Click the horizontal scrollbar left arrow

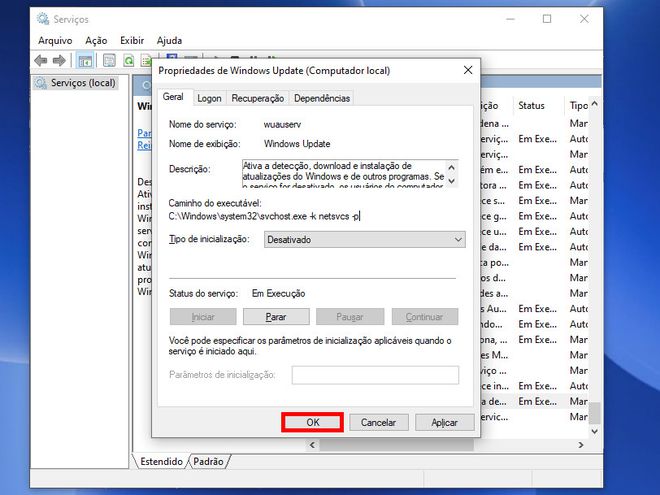(x=312, y=445)
